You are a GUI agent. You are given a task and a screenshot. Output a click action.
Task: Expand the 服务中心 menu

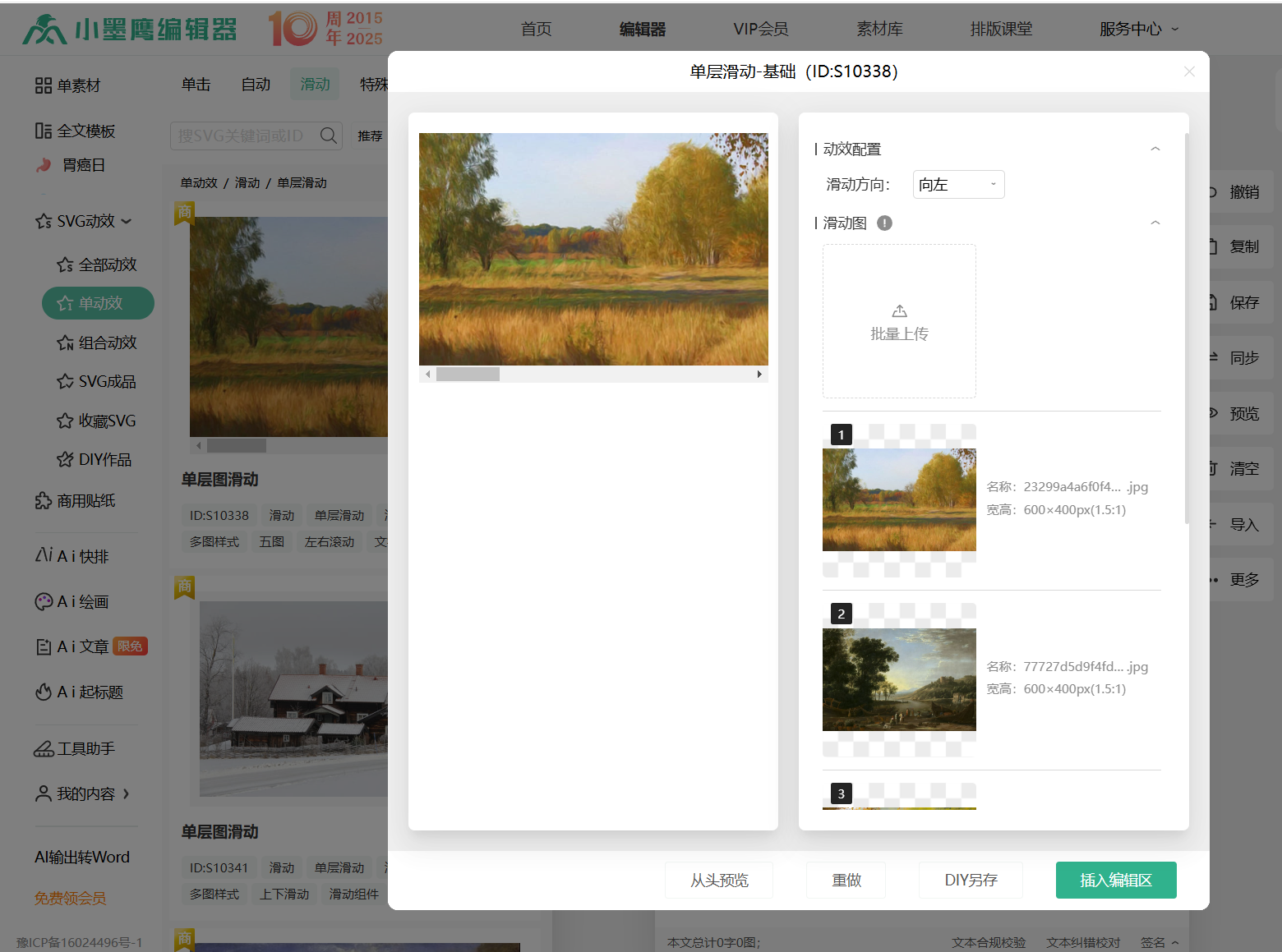[1137, 30]
